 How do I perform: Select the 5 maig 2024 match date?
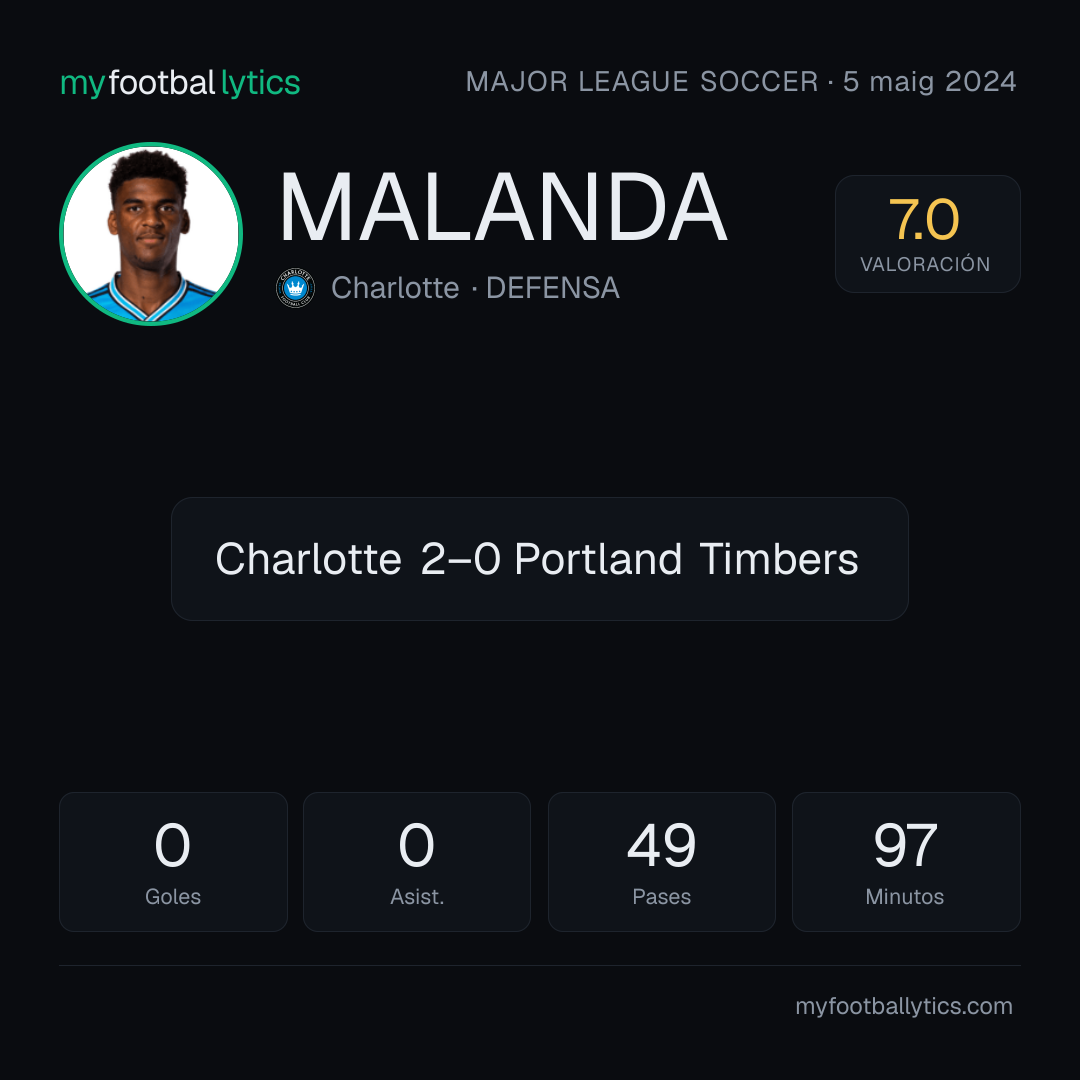point(930,82)
